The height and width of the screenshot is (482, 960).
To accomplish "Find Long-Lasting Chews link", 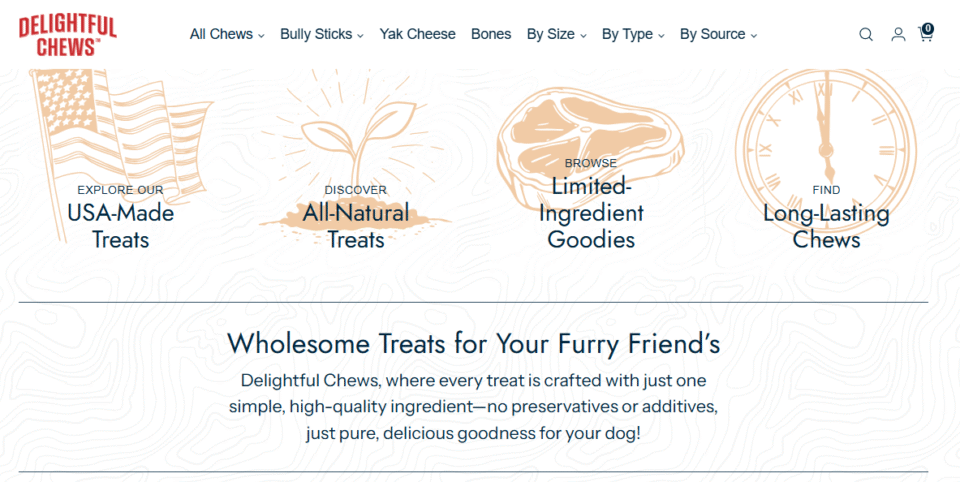I will coord(826,226).
